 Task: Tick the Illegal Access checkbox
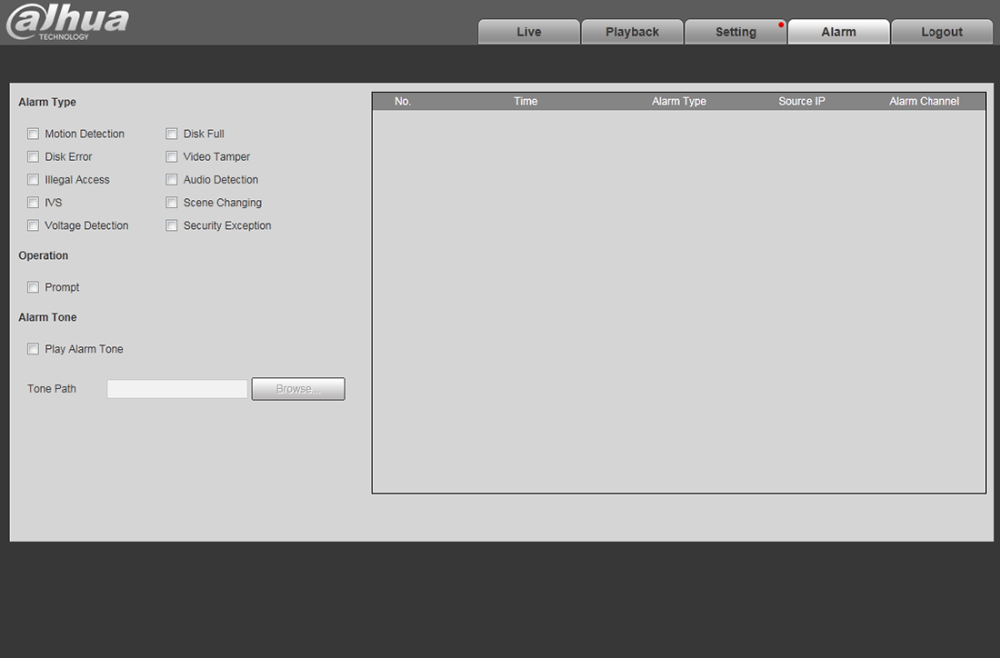33,180
